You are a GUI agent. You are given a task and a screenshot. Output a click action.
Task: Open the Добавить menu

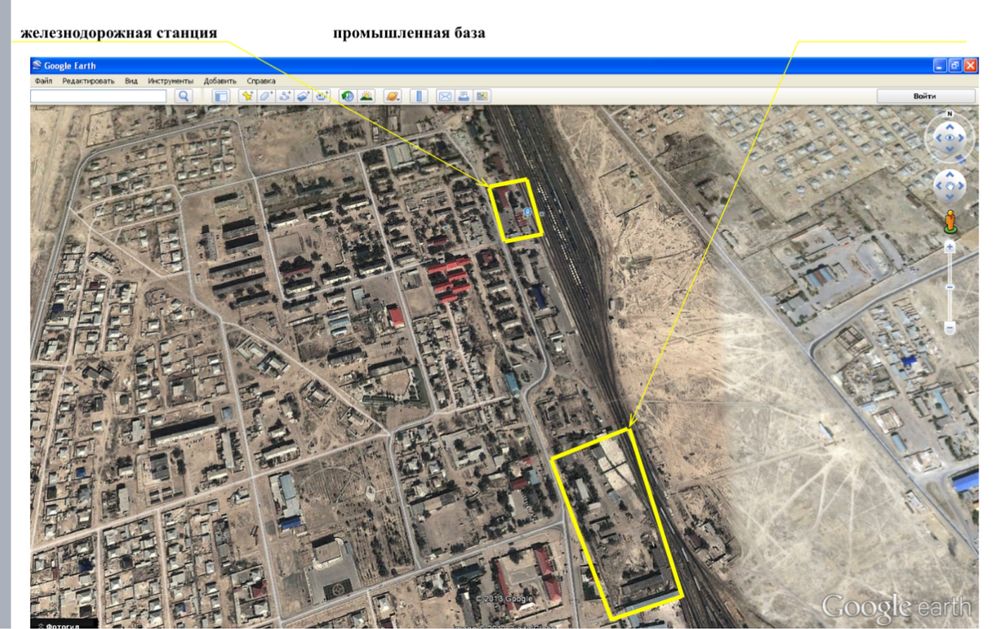click(x=219, y=81)
